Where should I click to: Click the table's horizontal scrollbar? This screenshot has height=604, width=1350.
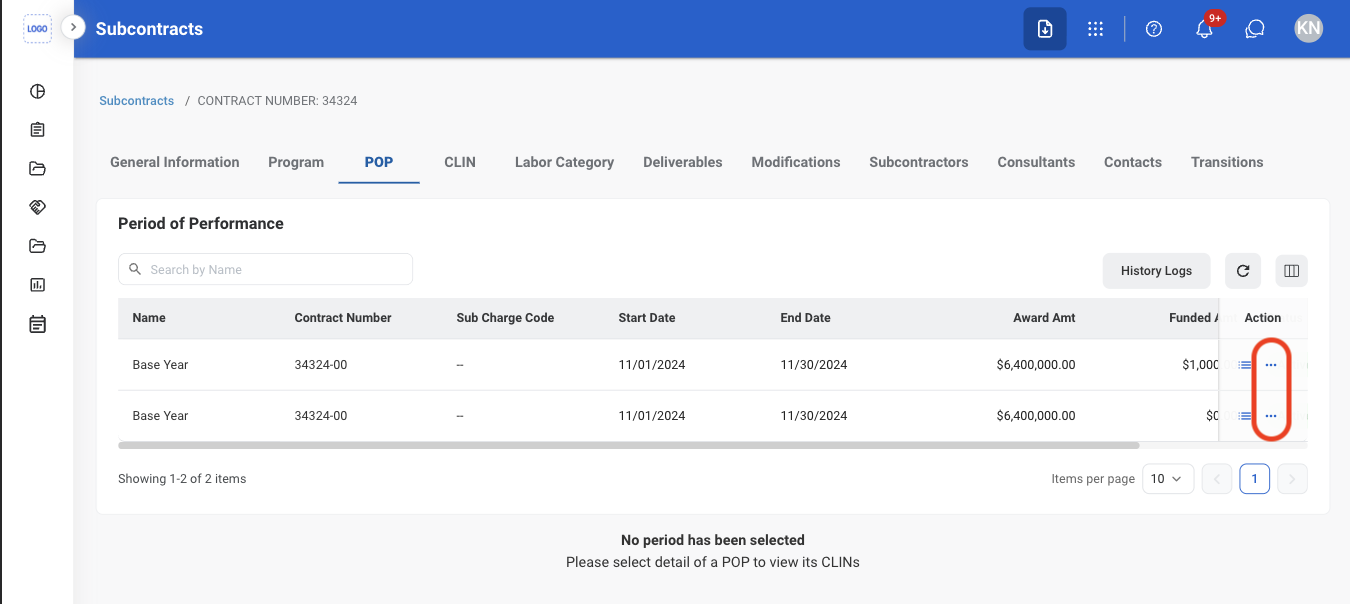click(628, 445)
